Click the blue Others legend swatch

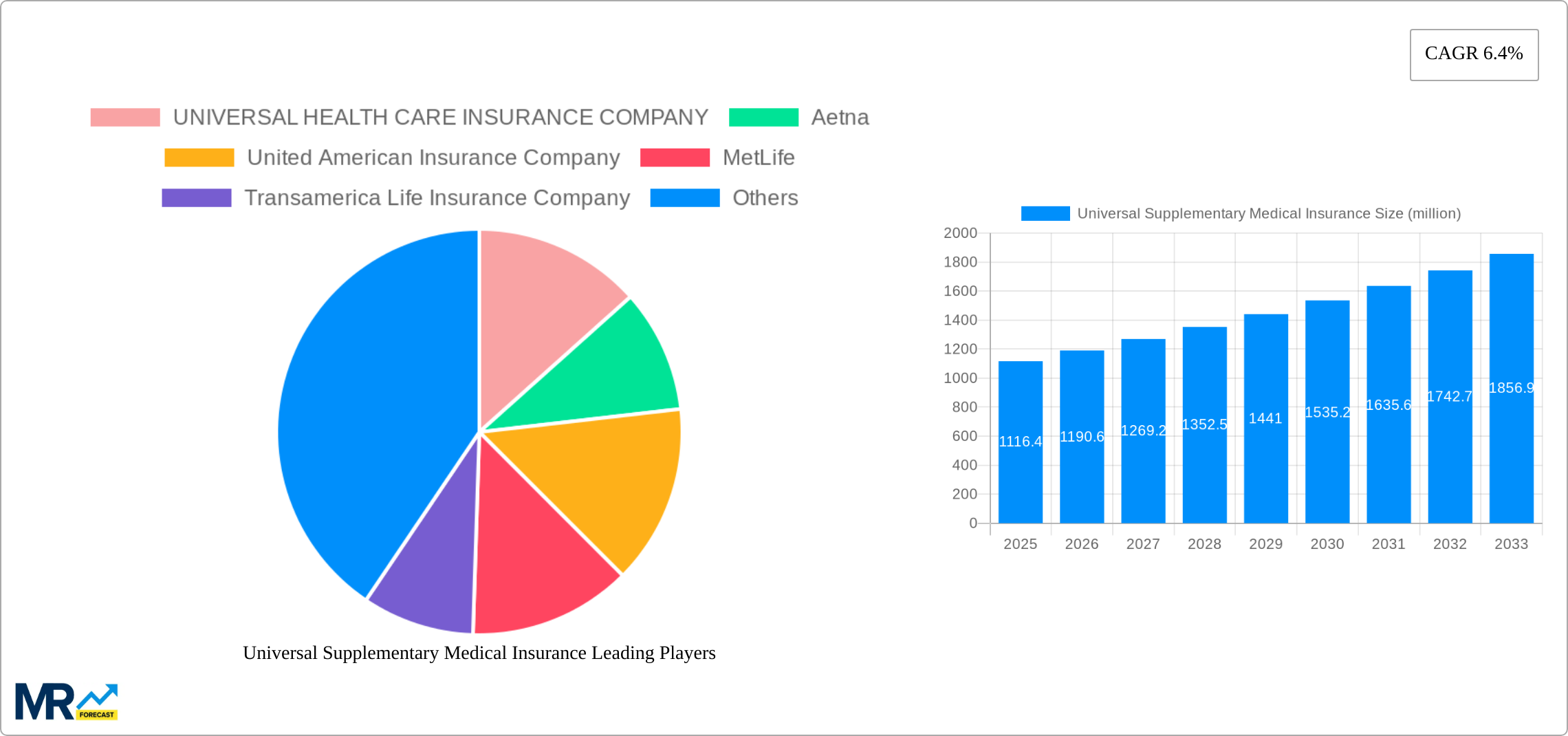point(685,197)
